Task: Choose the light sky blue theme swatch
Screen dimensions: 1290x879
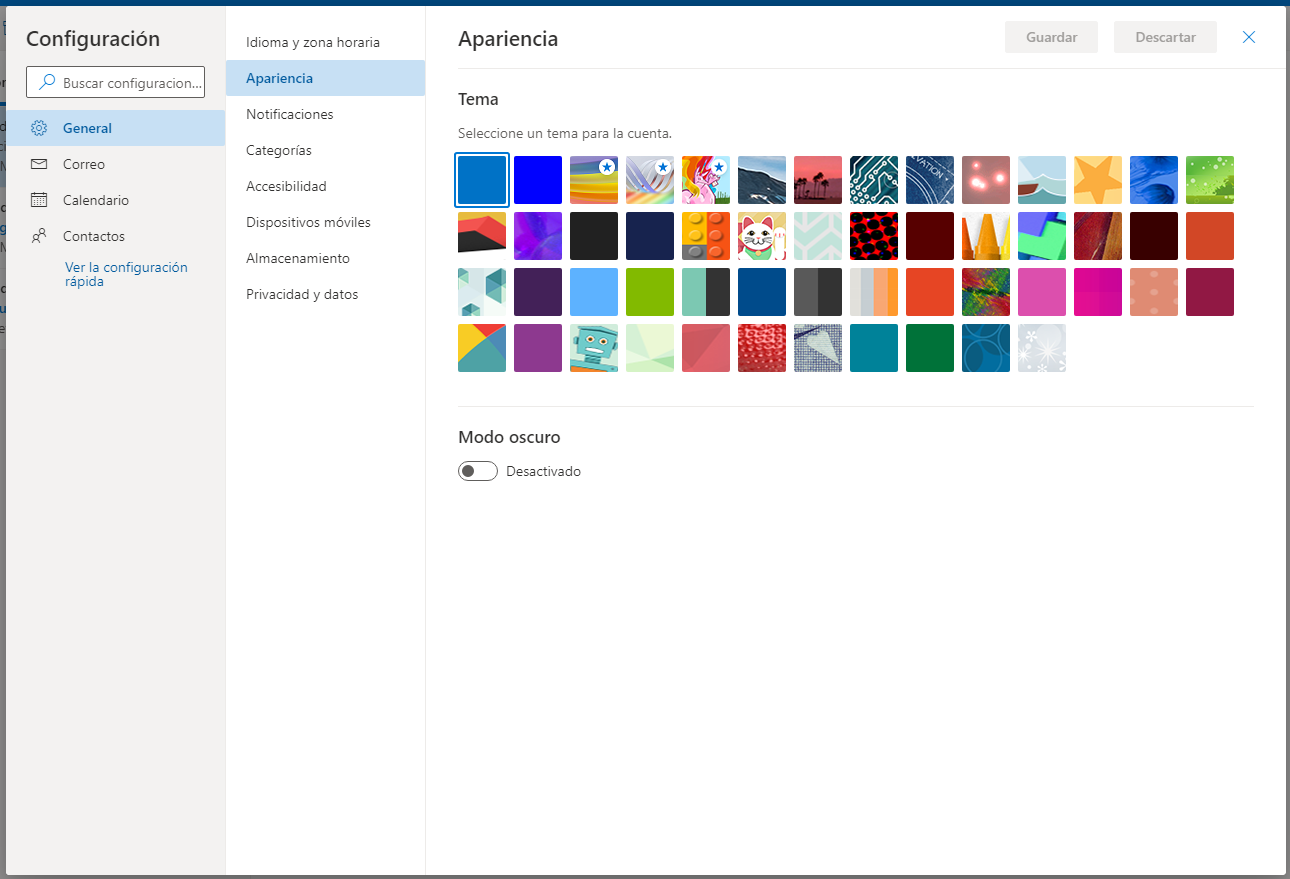Action: [x=594, y=292]
